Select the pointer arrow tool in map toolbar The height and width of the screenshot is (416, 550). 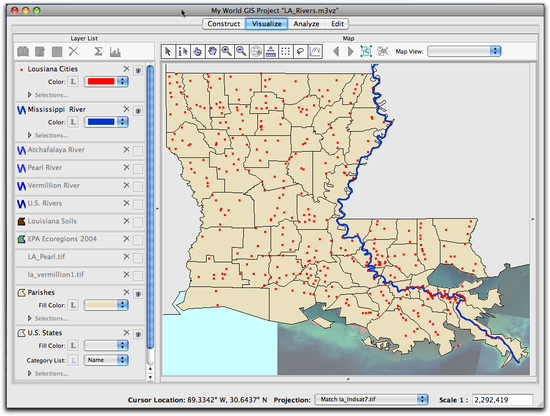pos(168,52)
